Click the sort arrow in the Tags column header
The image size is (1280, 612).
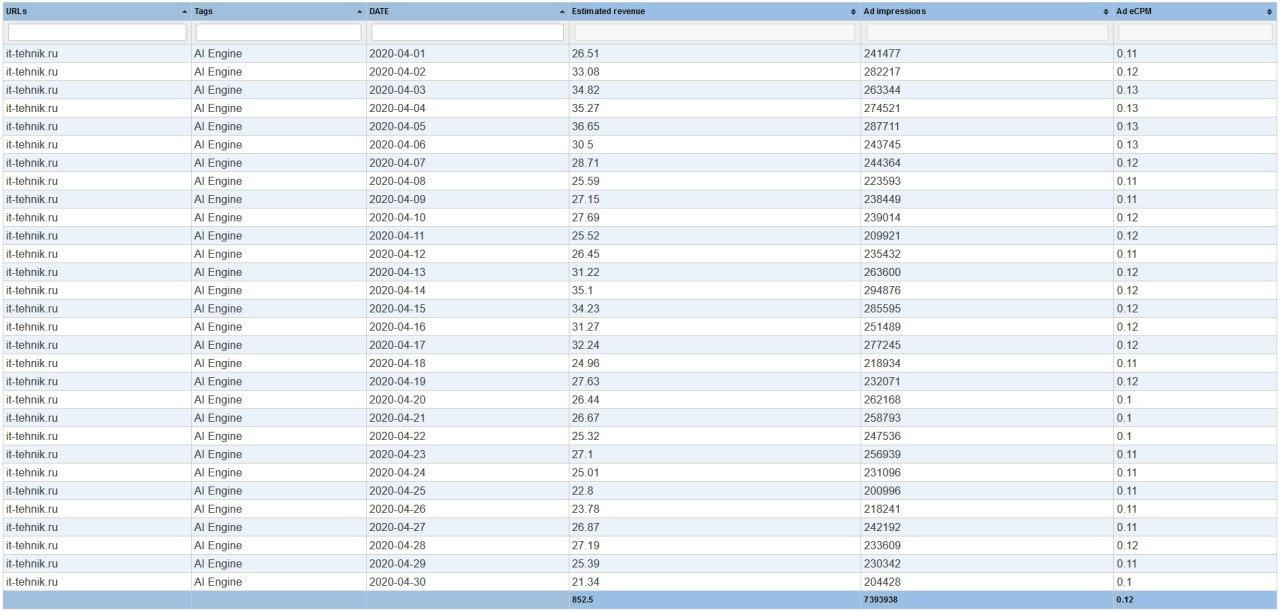[x=360, y=11]
